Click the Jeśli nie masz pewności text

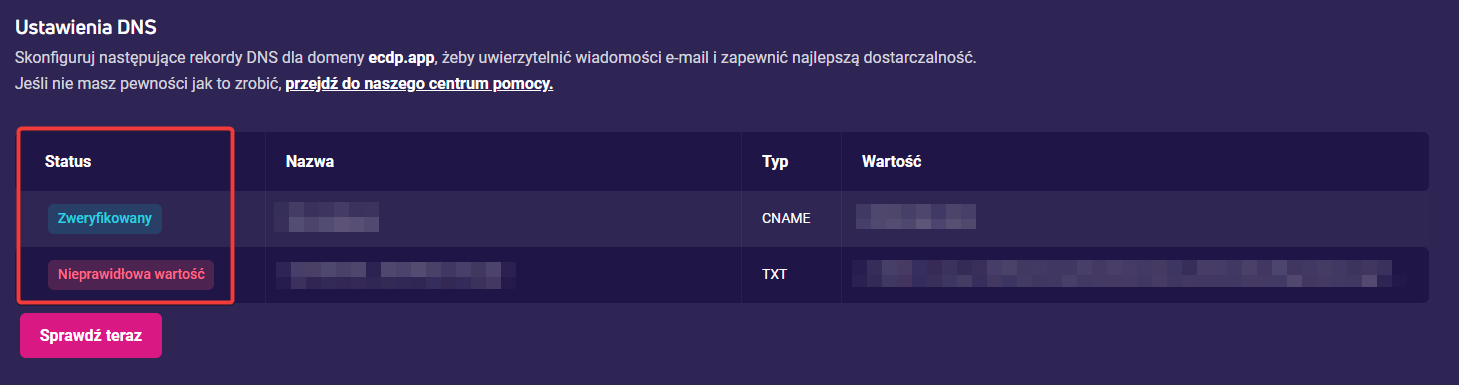(x=148, y=84)
